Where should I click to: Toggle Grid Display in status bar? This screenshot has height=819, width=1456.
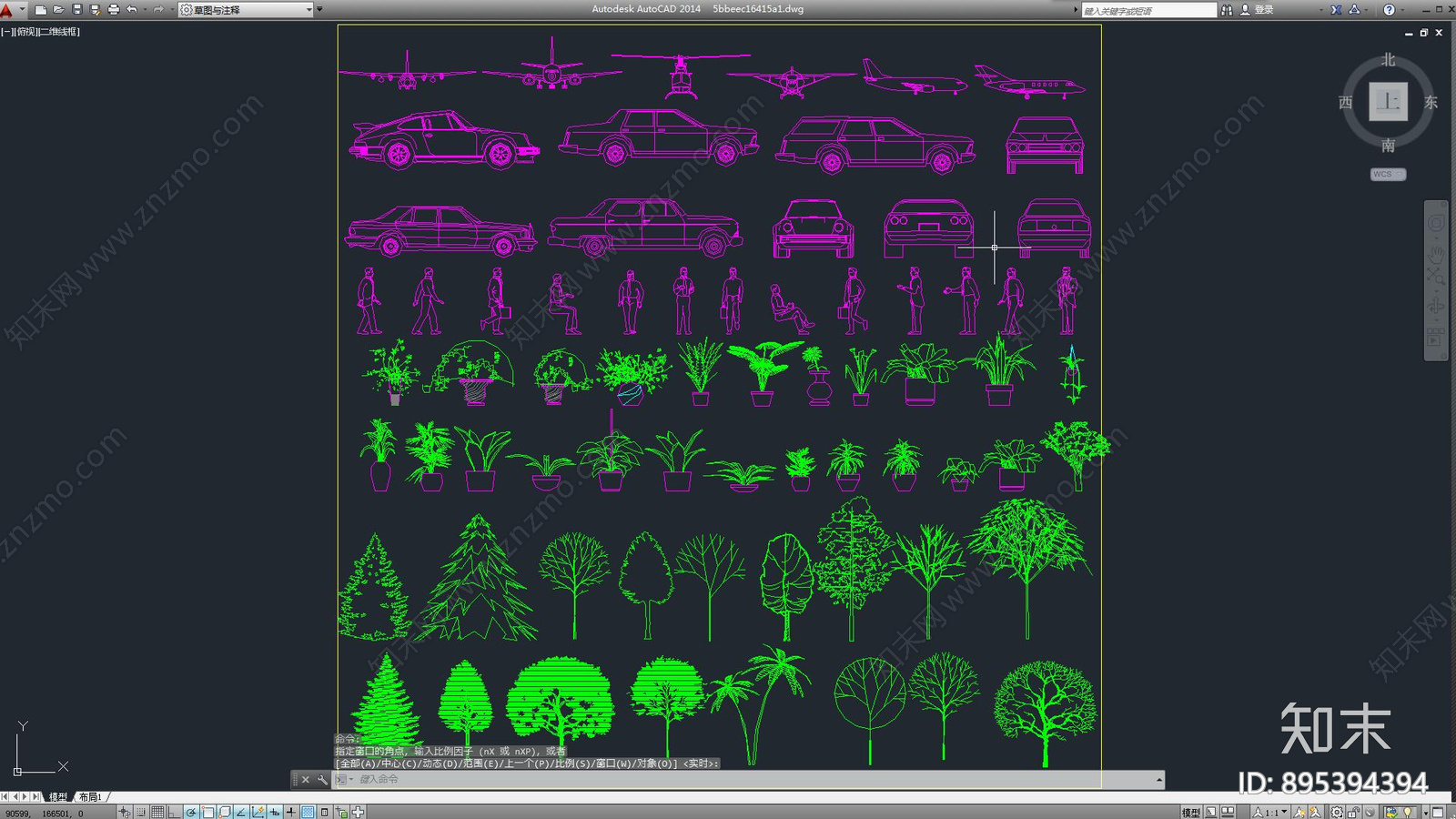pos(157,812)
